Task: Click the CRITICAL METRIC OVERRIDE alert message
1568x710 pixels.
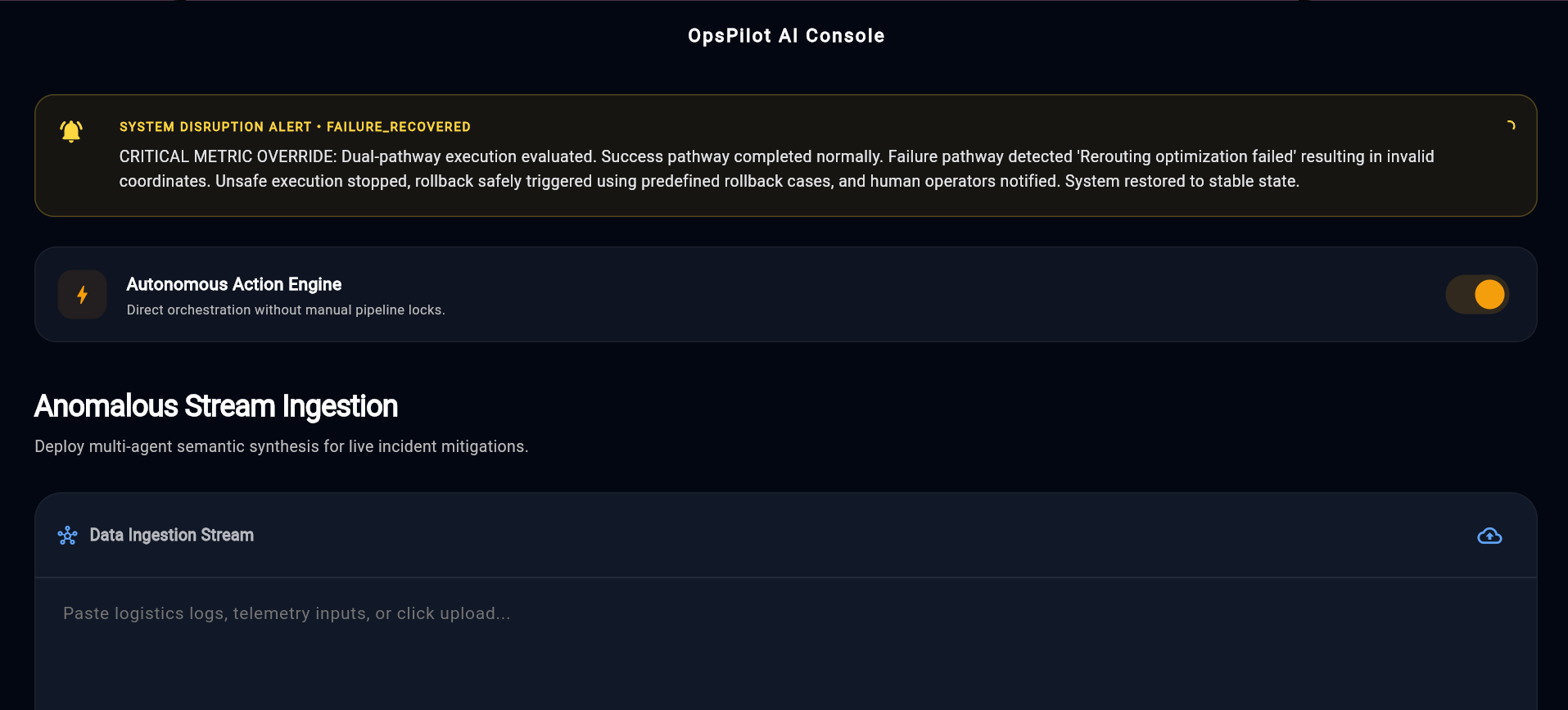Action: [776, 169]
